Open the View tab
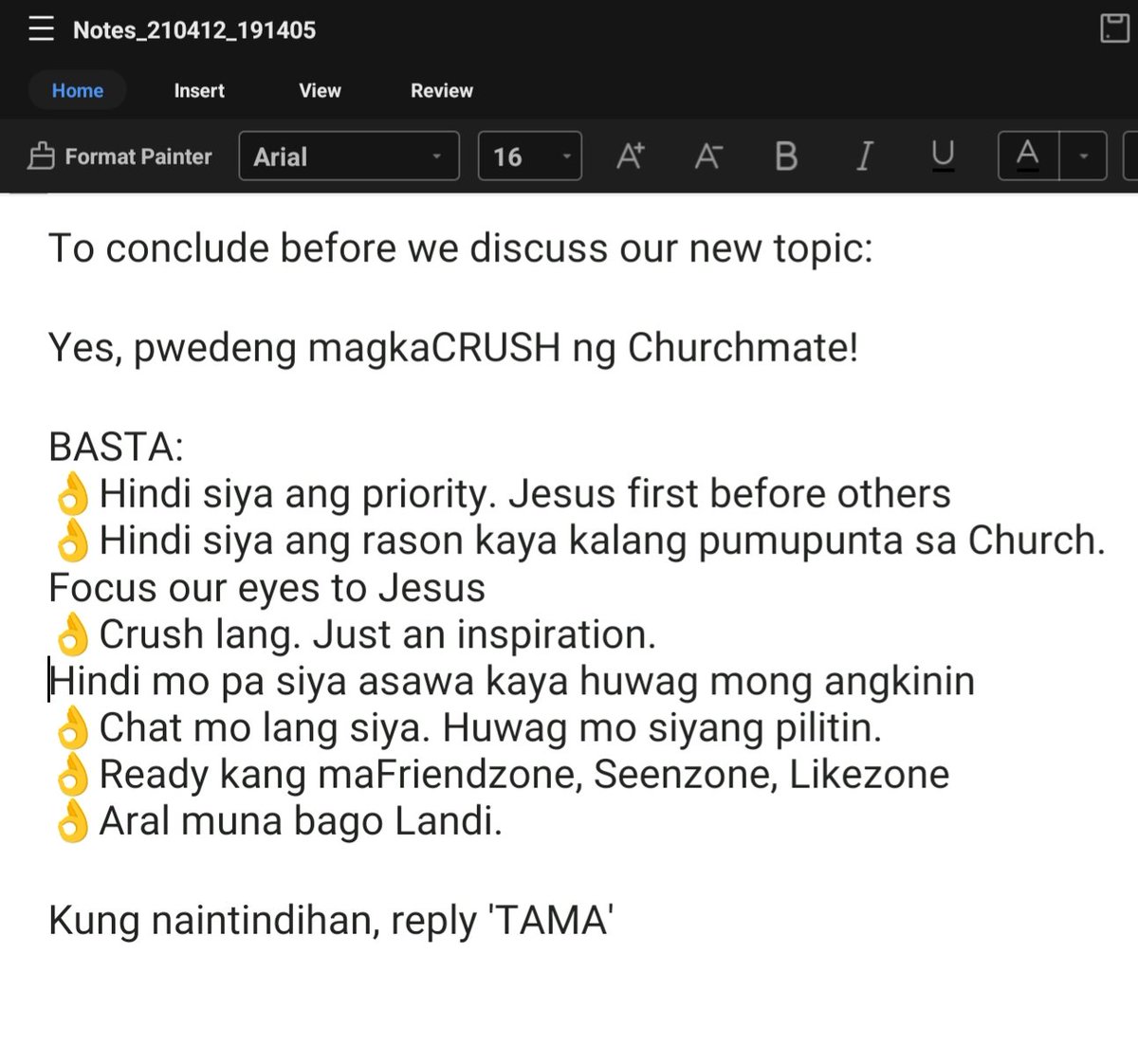Screen dimensions: 1138x1064 (320, 91)
